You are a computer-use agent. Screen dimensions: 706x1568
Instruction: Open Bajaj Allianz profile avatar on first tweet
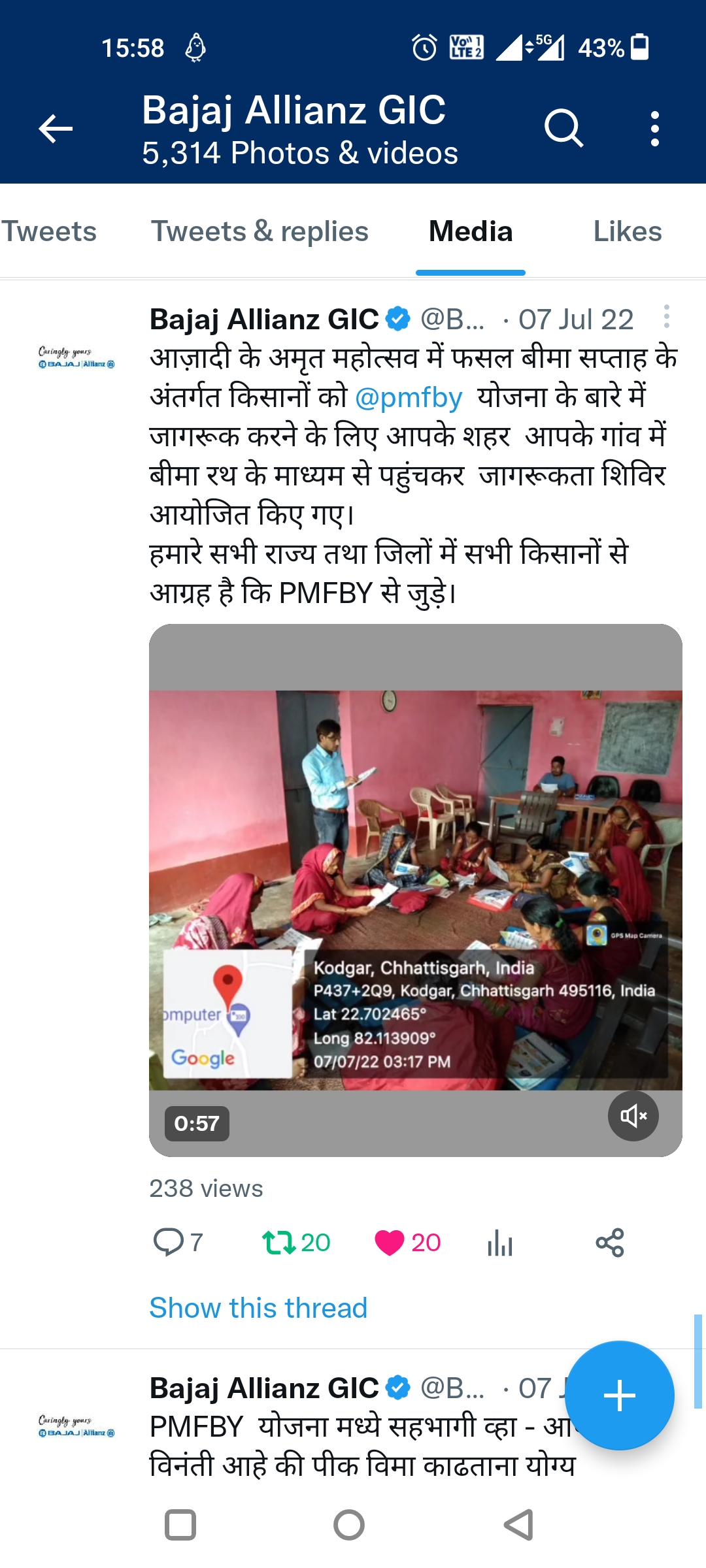click(x=76, y=357)
